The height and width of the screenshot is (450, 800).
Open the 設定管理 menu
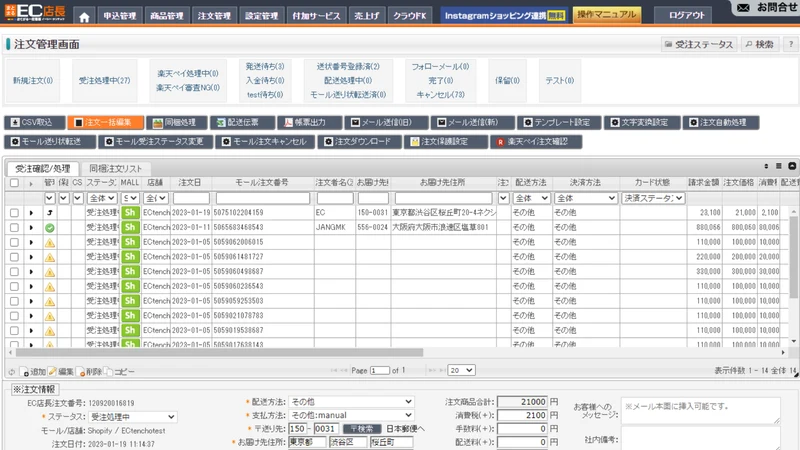tap(262, 16)
